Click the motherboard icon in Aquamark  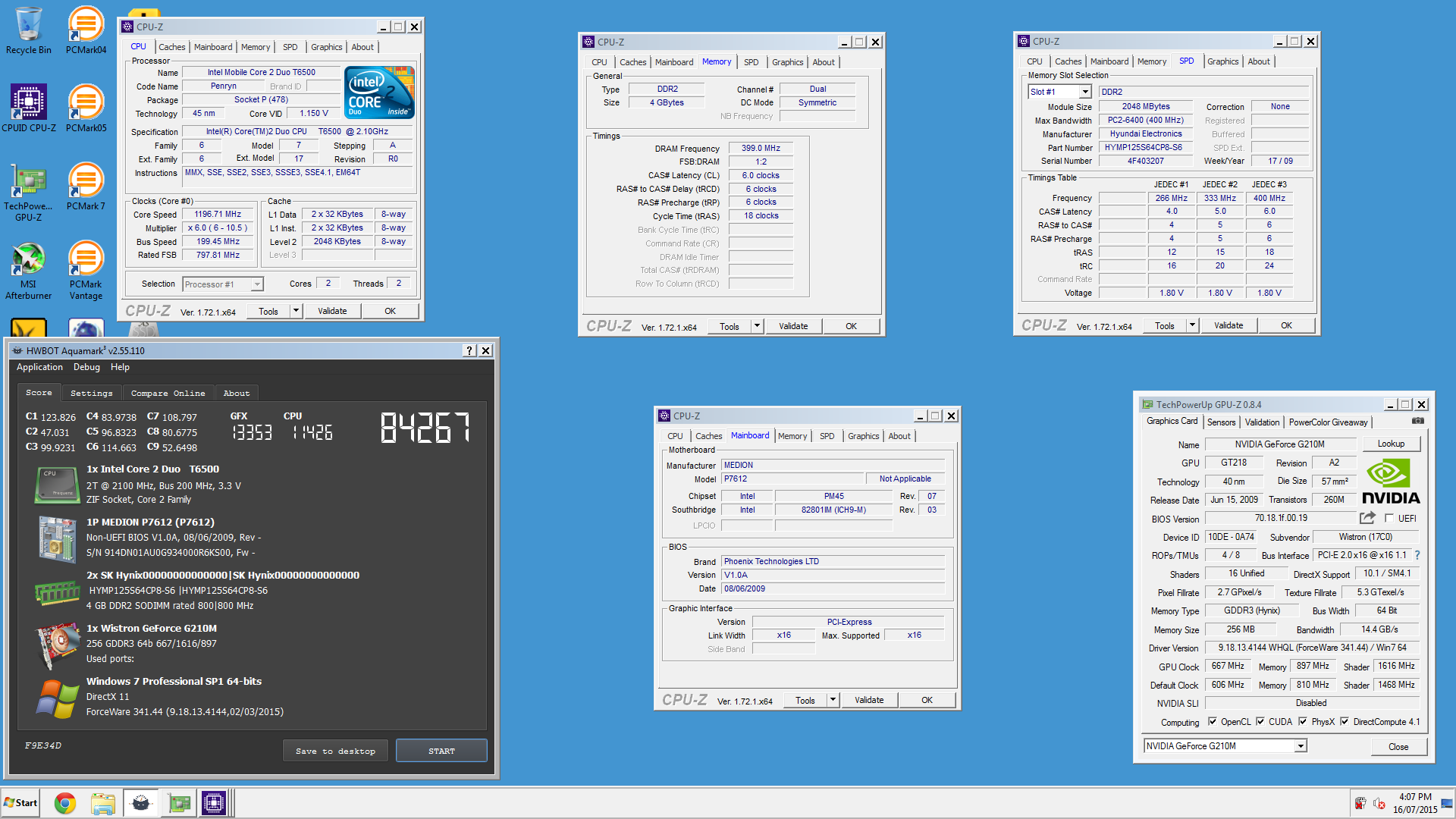click(57, 539)
